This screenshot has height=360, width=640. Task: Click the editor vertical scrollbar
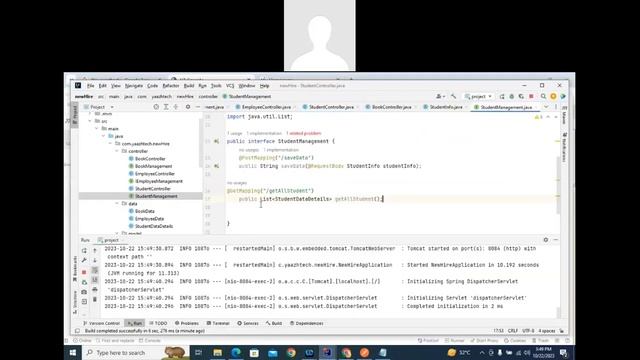tap(558, 184)
